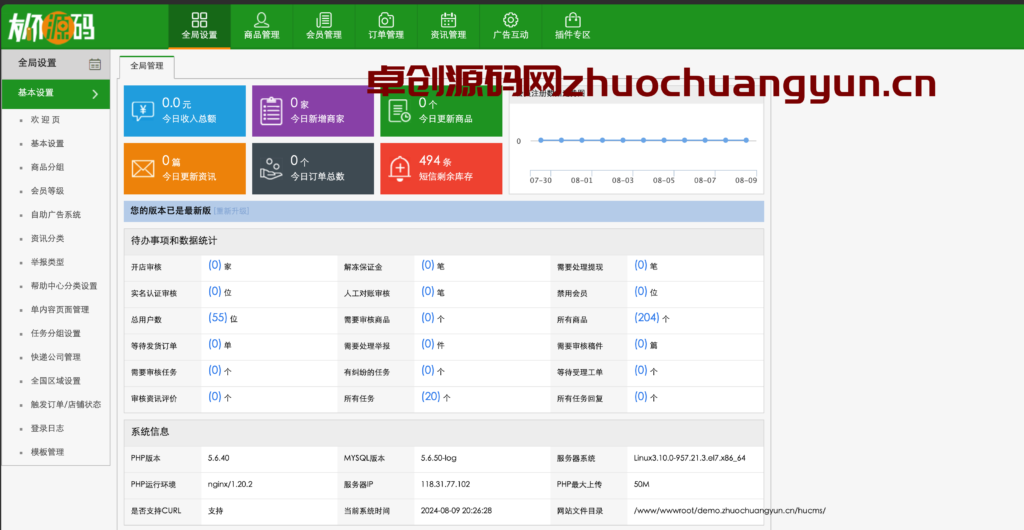Click the document icon on 今日更新商品 card
Image resolution: width=1024 pixels, height=530 pixels.
(399, 110)
